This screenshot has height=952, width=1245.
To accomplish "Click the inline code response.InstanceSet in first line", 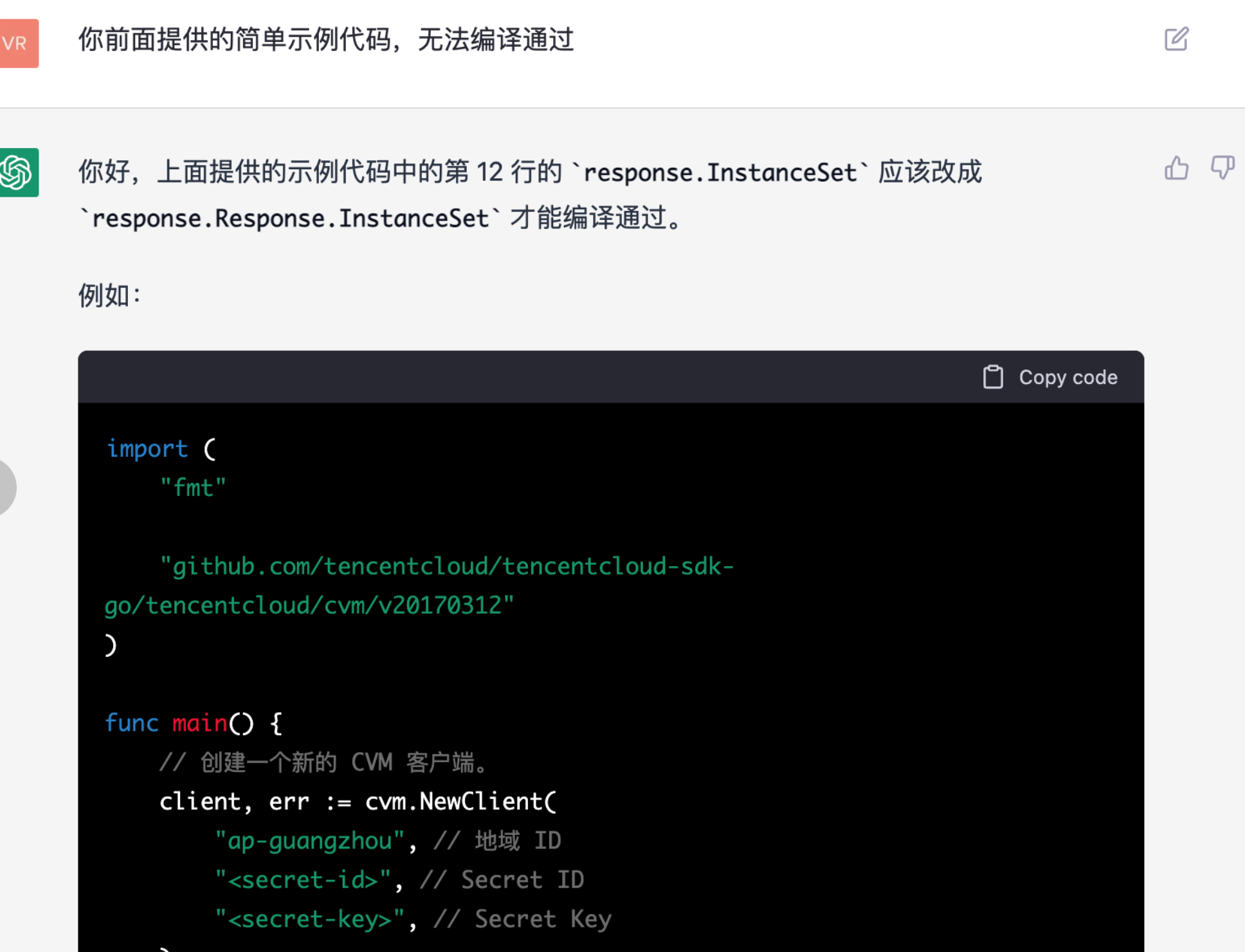I will (x=719, y=172).
